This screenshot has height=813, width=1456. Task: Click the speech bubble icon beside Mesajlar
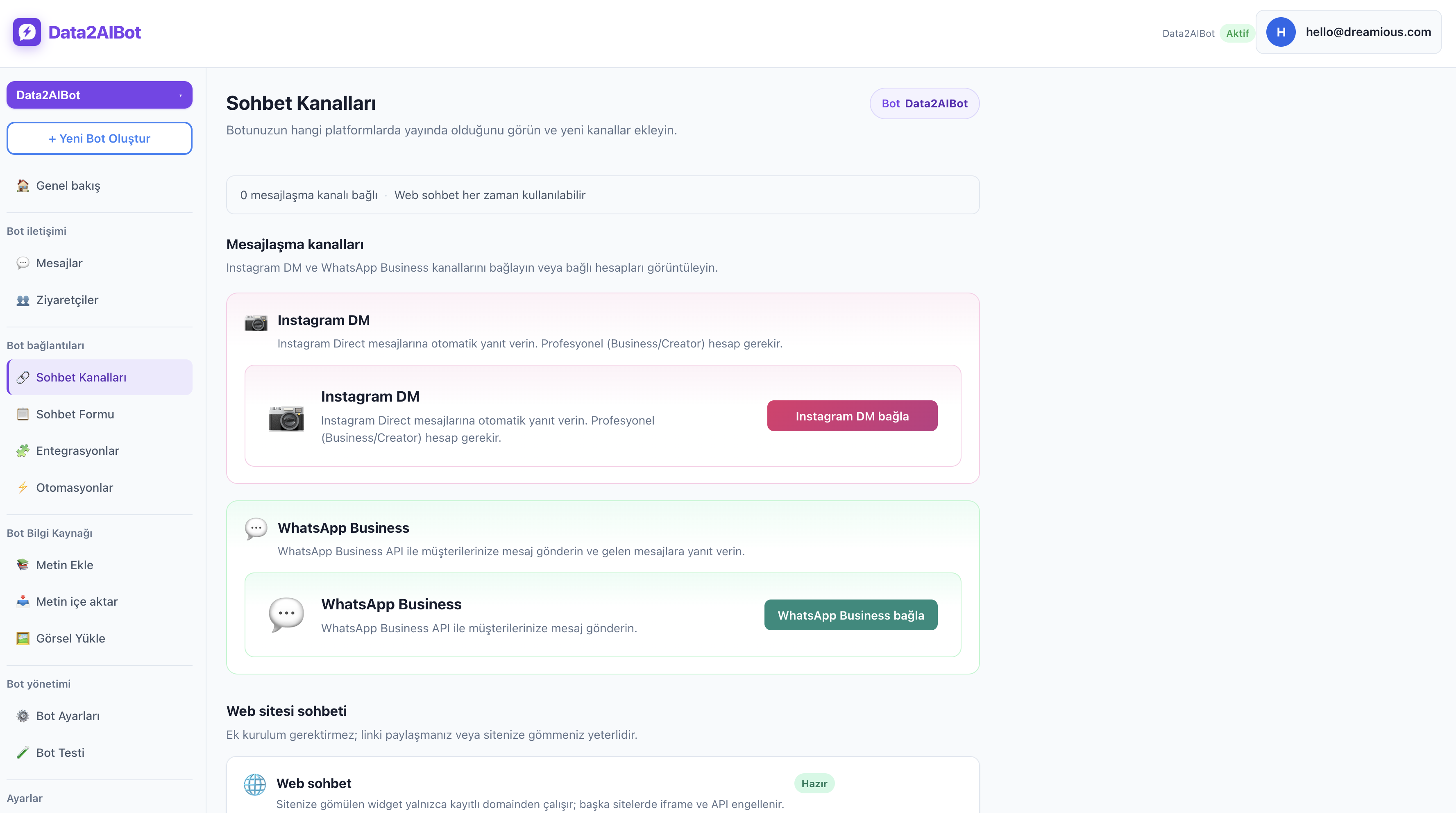click(x=23, y=263)
